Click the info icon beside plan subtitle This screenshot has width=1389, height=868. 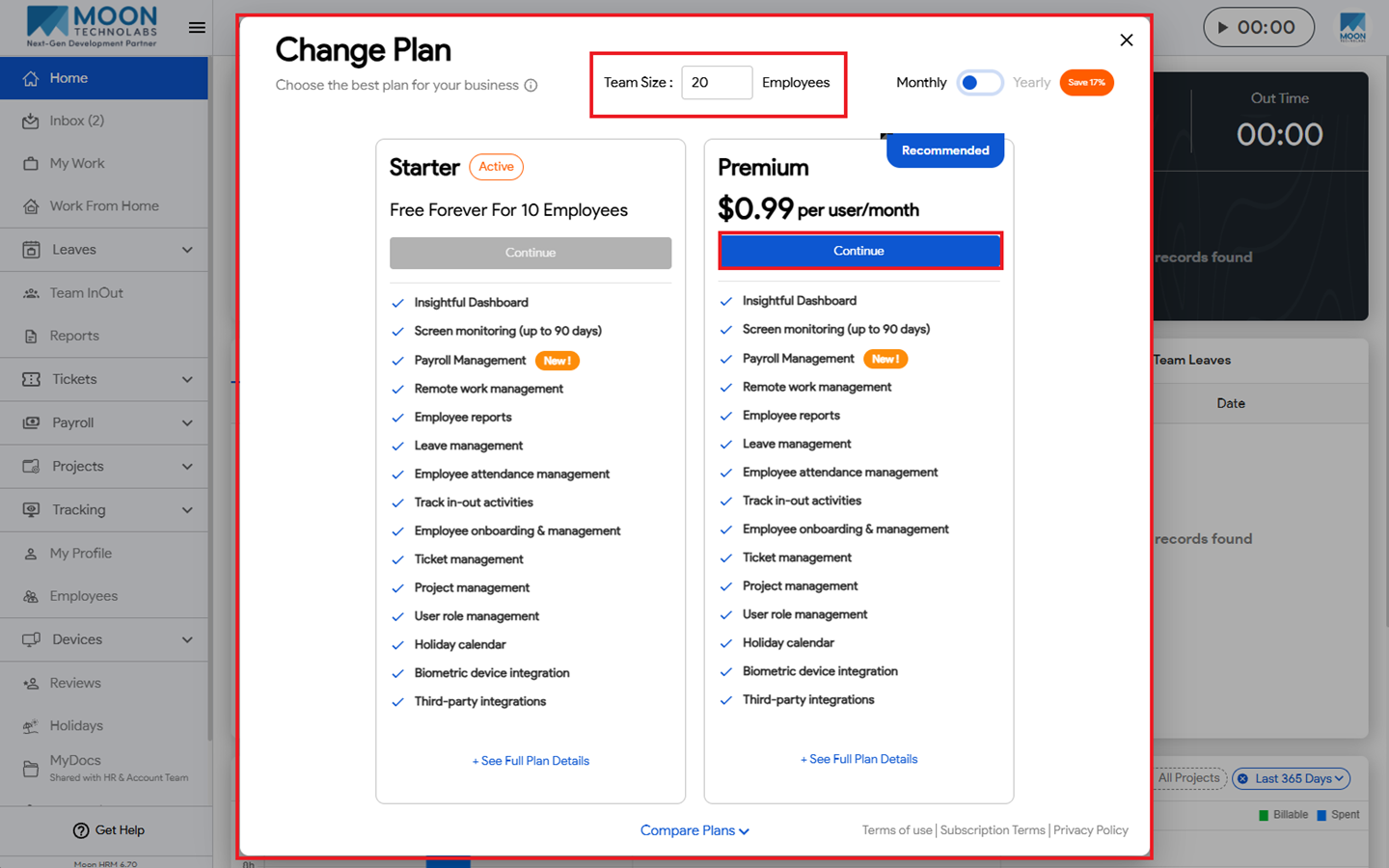pyautogui.click(x=531, y=85)
